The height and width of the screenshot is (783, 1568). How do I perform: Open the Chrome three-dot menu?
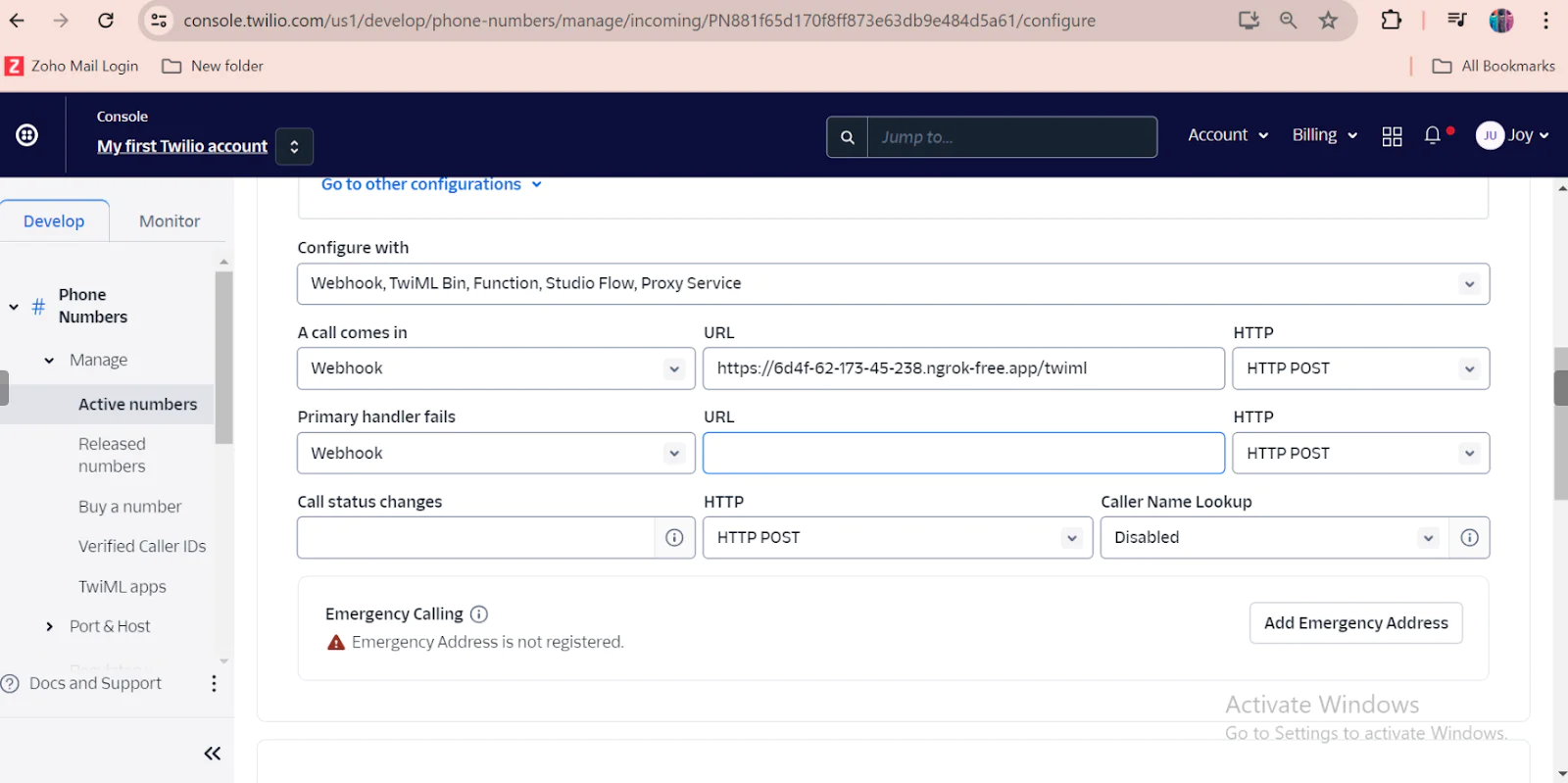coord(1545,21)
